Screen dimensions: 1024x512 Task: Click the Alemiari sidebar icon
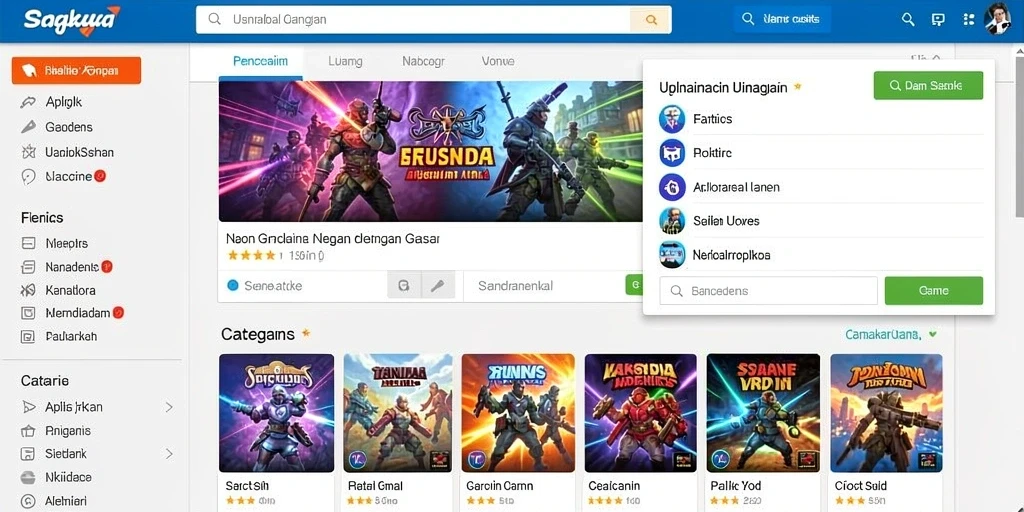click(x=28, y=501)
